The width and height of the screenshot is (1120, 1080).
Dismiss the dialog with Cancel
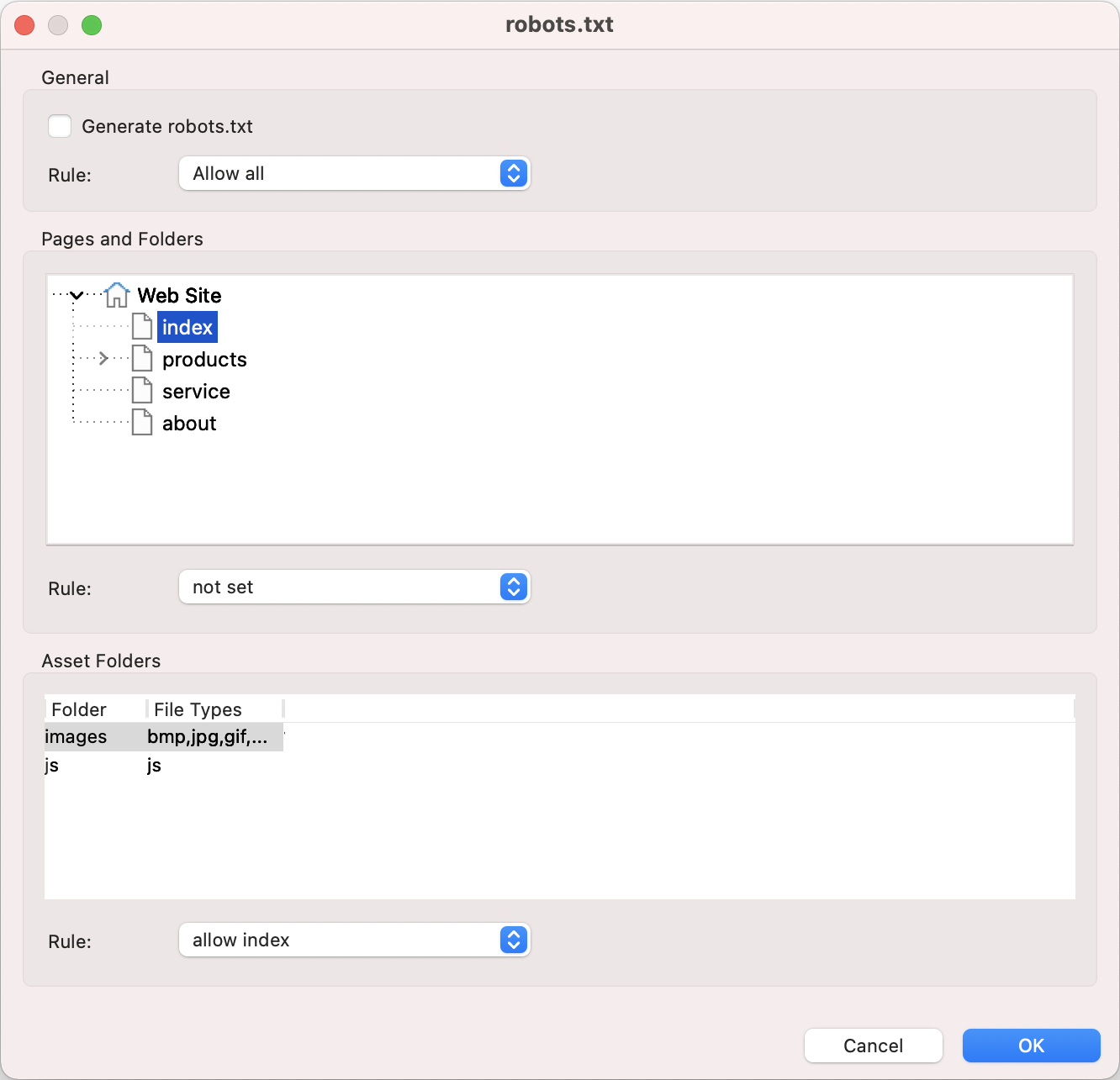click(x=873, y=1046)
